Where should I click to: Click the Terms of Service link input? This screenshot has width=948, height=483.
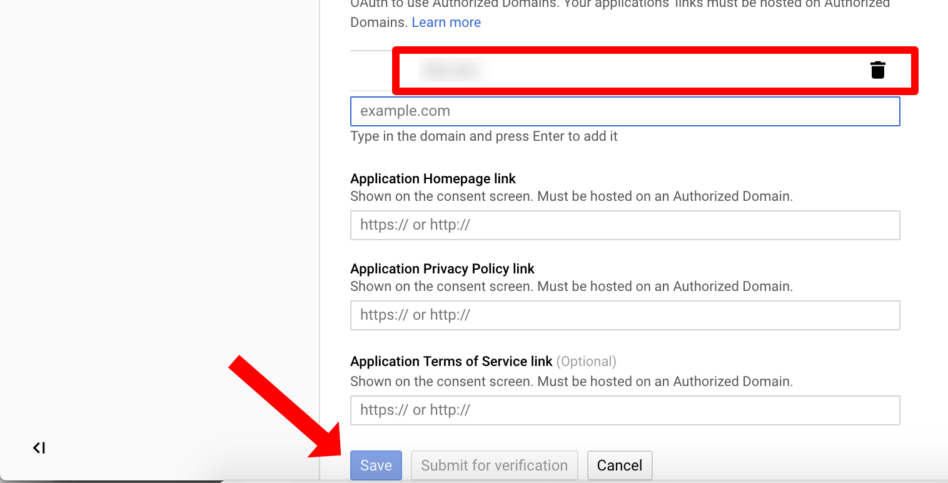(x=625, y=410)
